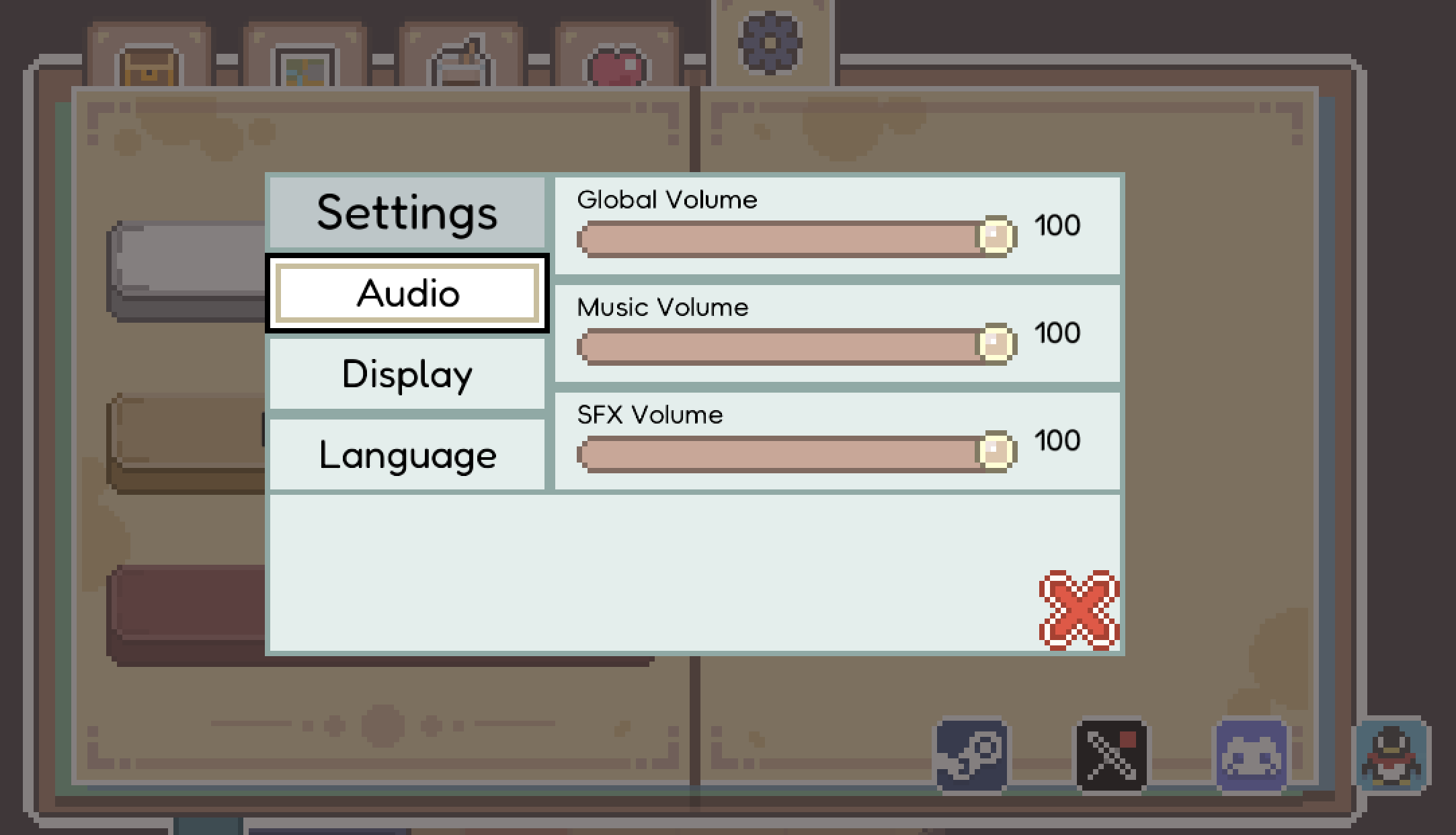Open the treasure chest tab icon
The height and width of the screenshot is (835, 1456).
(149, 66)
